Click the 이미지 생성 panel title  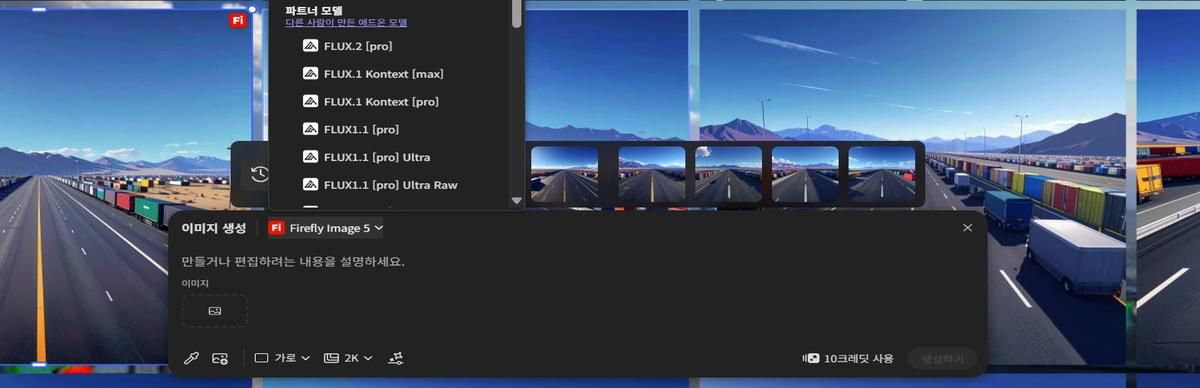[213, 228]
